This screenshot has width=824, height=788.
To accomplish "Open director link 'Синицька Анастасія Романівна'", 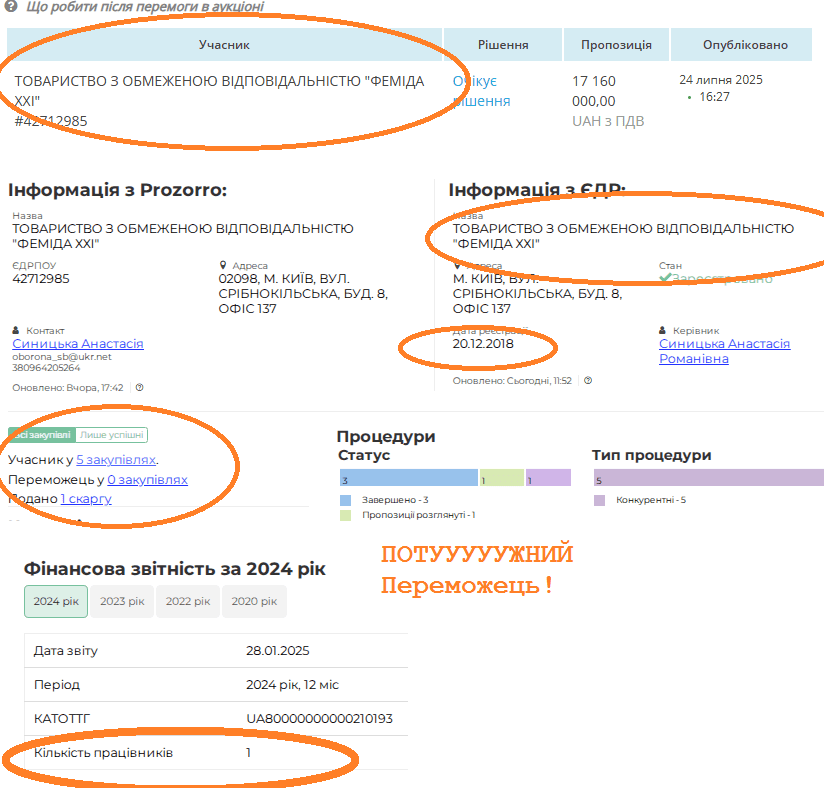I will (724, 351).
